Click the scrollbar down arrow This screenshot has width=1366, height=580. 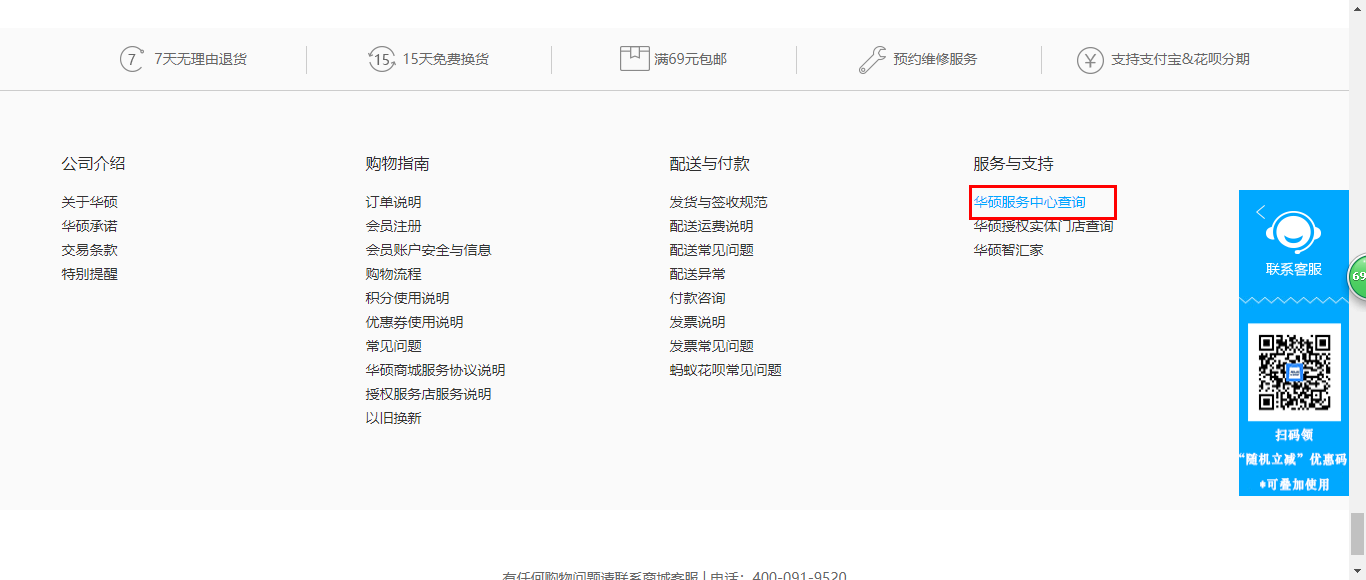pos(1359,572)
